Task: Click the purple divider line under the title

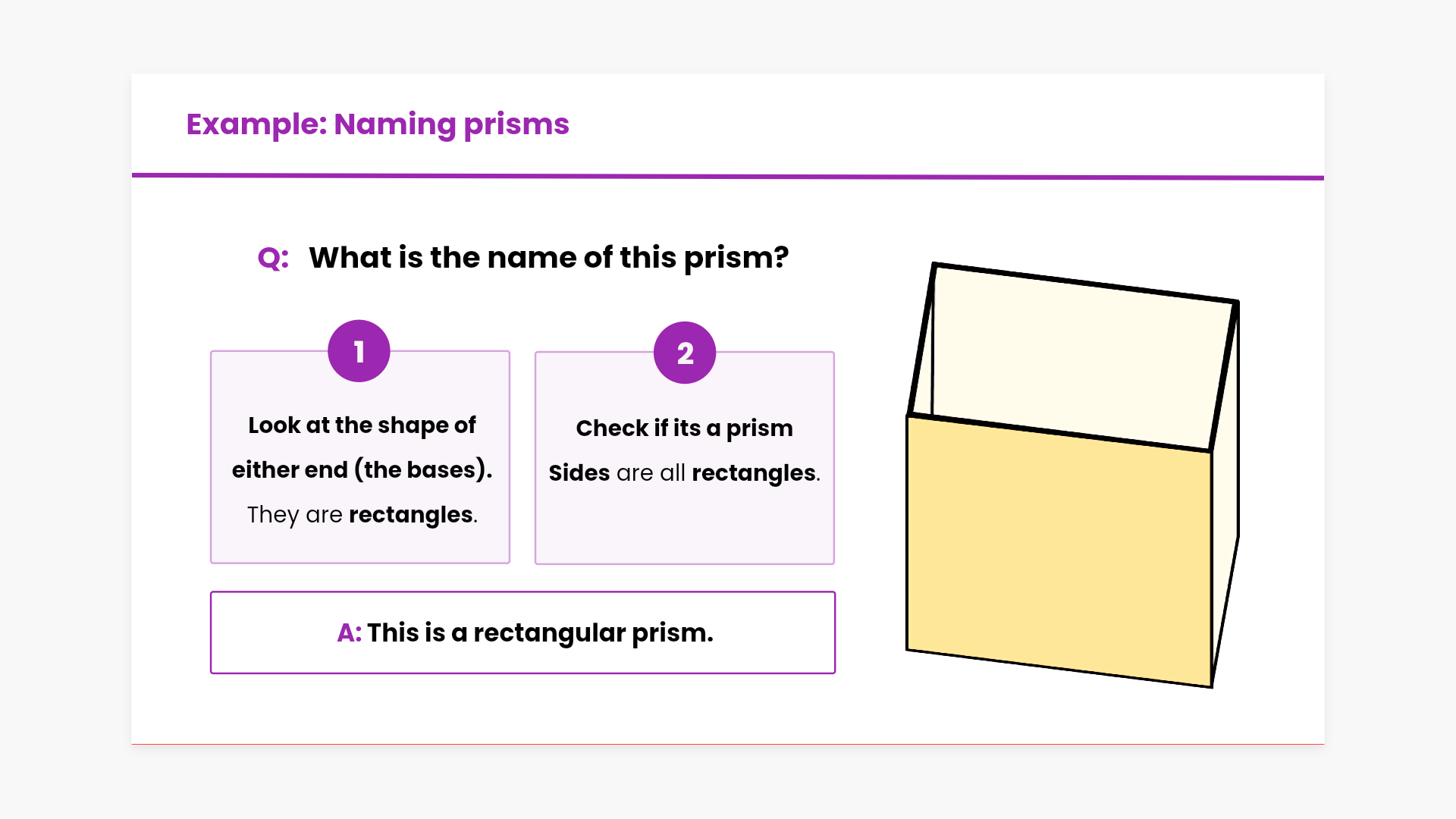Action: (728, 177)
